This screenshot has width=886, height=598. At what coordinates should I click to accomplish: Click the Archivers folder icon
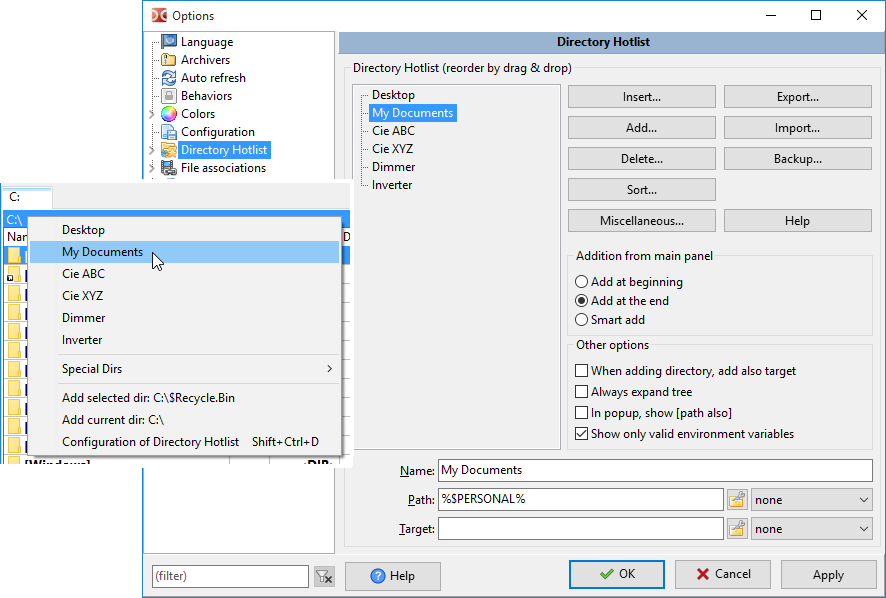(x=169, y=60)
